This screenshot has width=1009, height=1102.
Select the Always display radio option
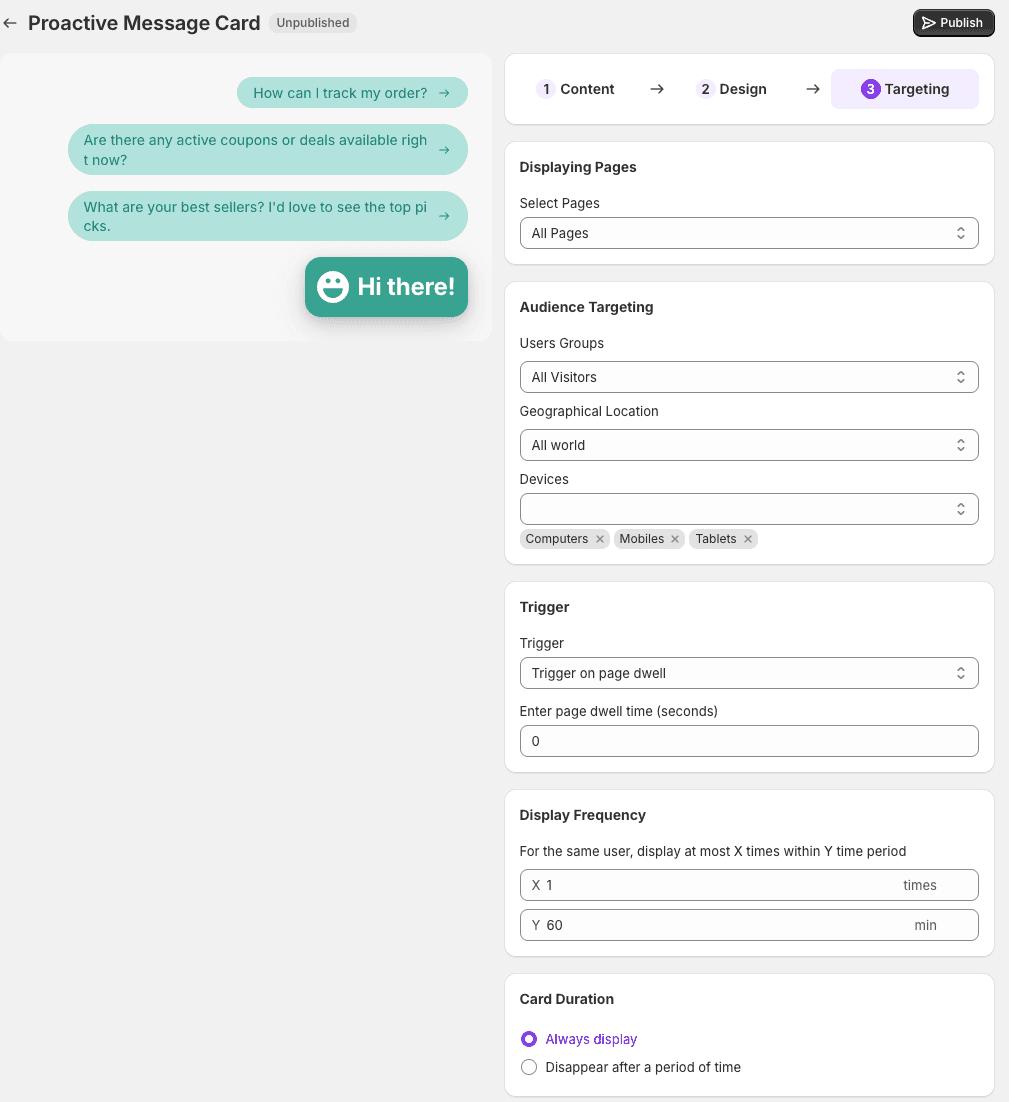pyautogui.click(x=529, y=1039)
